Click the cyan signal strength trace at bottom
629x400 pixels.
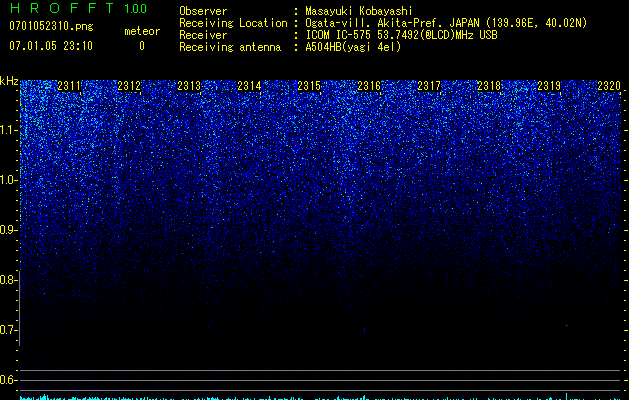(320, 397)
